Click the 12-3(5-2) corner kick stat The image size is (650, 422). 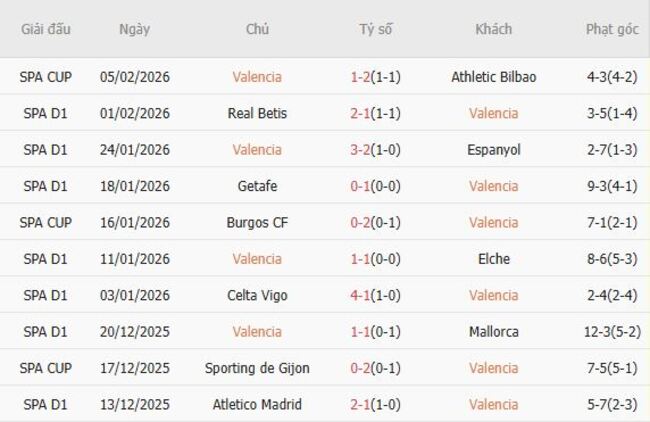pyautogui.click(x=612, y=331)
